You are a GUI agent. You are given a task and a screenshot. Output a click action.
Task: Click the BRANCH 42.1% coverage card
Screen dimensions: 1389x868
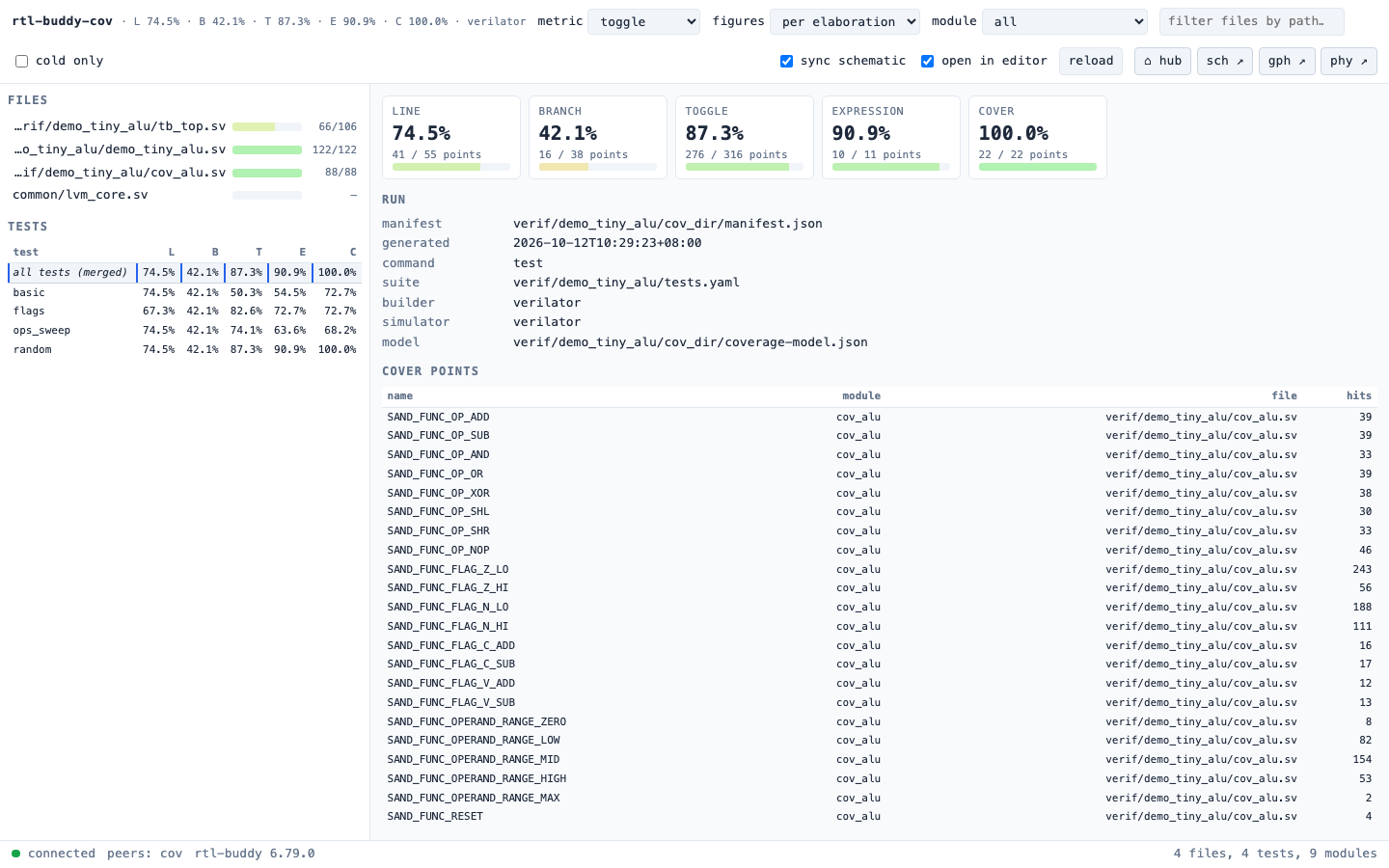point(598,137)
